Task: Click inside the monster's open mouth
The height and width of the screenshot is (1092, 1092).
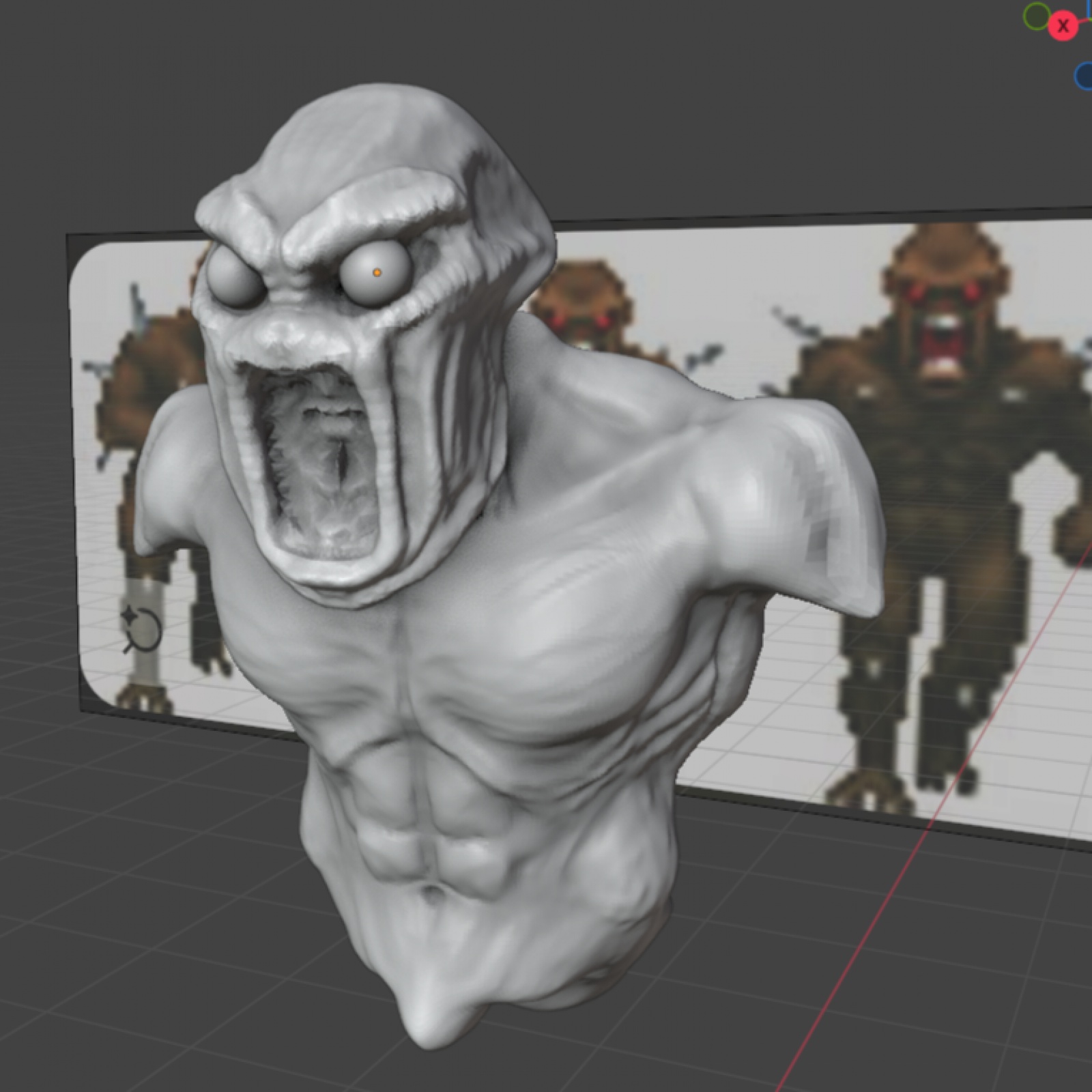Action: (321, 464)
